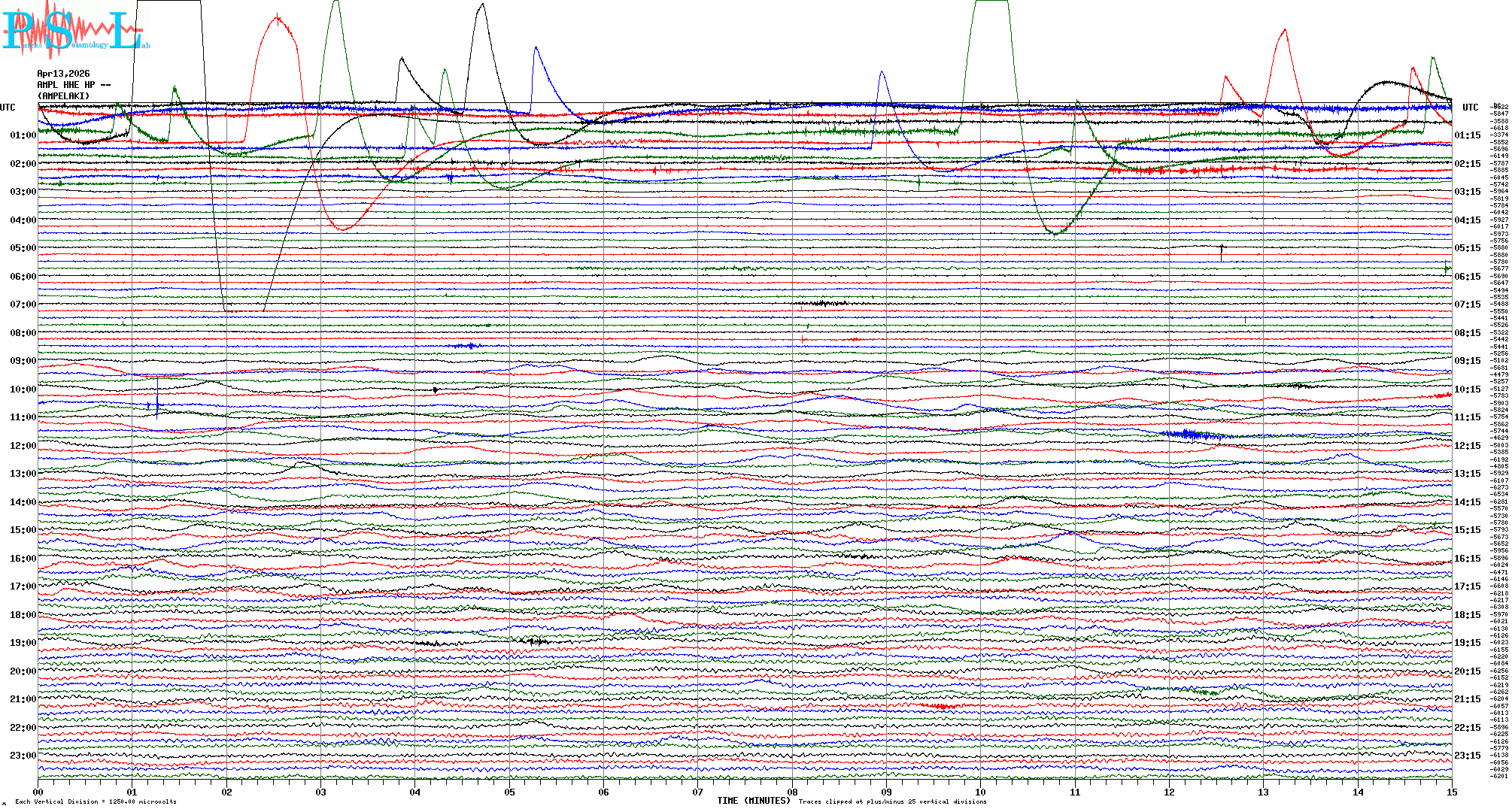This screenshot has height=812, width=1512.
Task: Click the 07:15 time label on right axis
Action: point(1467,304)
